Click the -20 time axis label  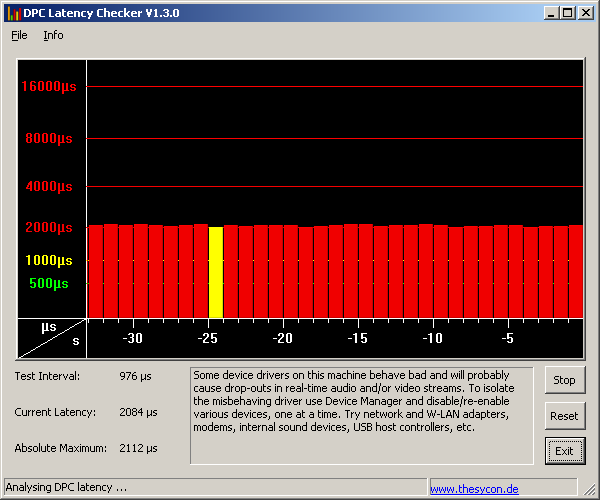(x=282, y=338)
